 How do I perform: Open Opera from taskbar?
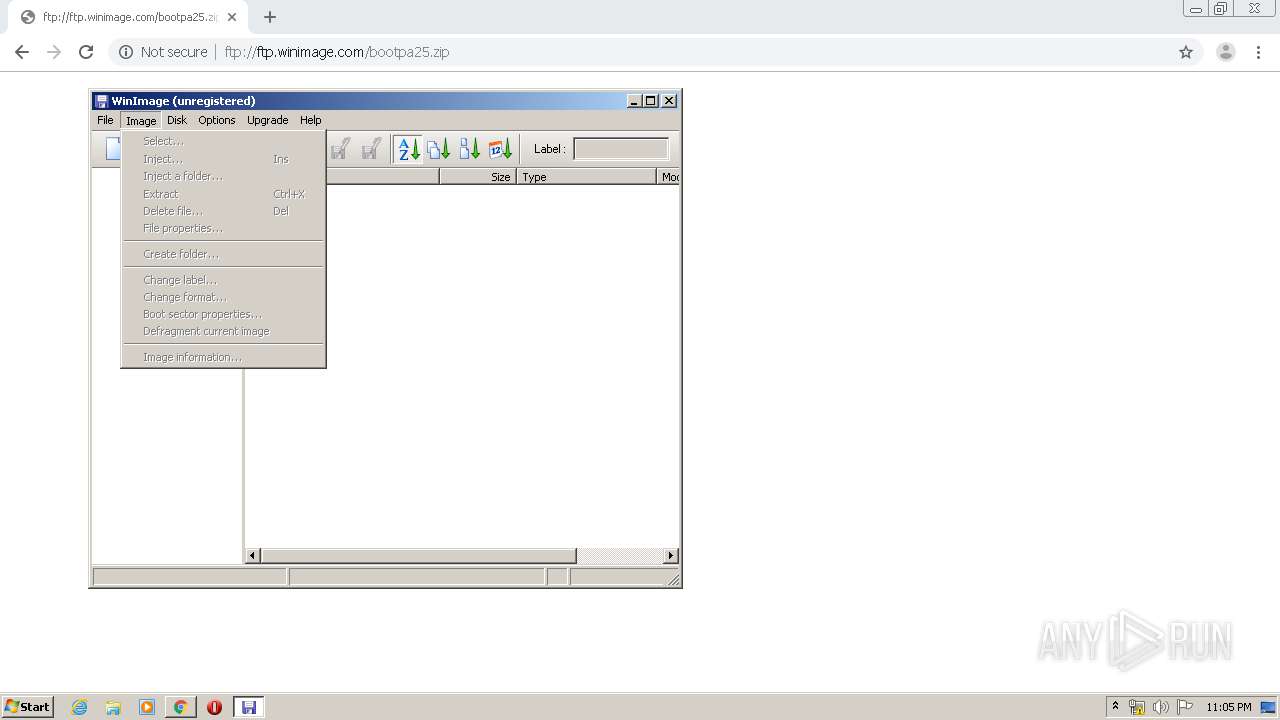[x=214, y=707]
